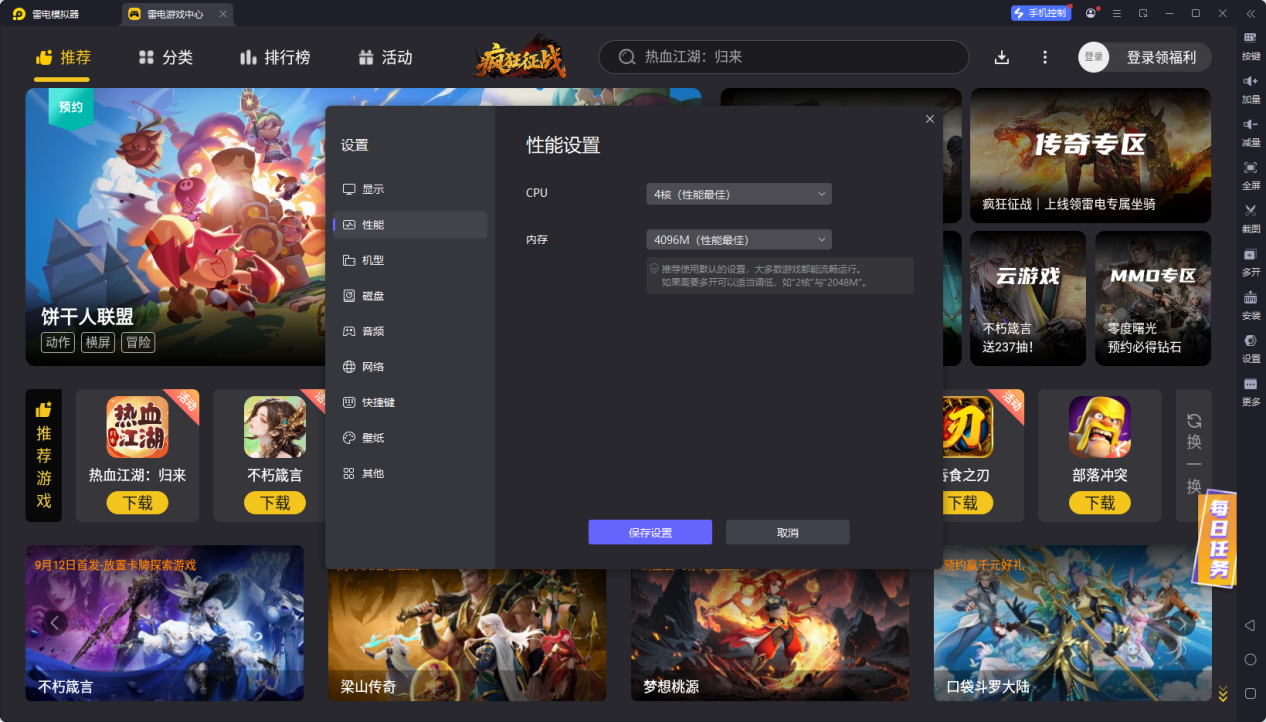Image resolution: width=1266 pixels, height=722 pixels.
Task: Expand the CPU cores dropdown
Action: click(x=739, y=194)
